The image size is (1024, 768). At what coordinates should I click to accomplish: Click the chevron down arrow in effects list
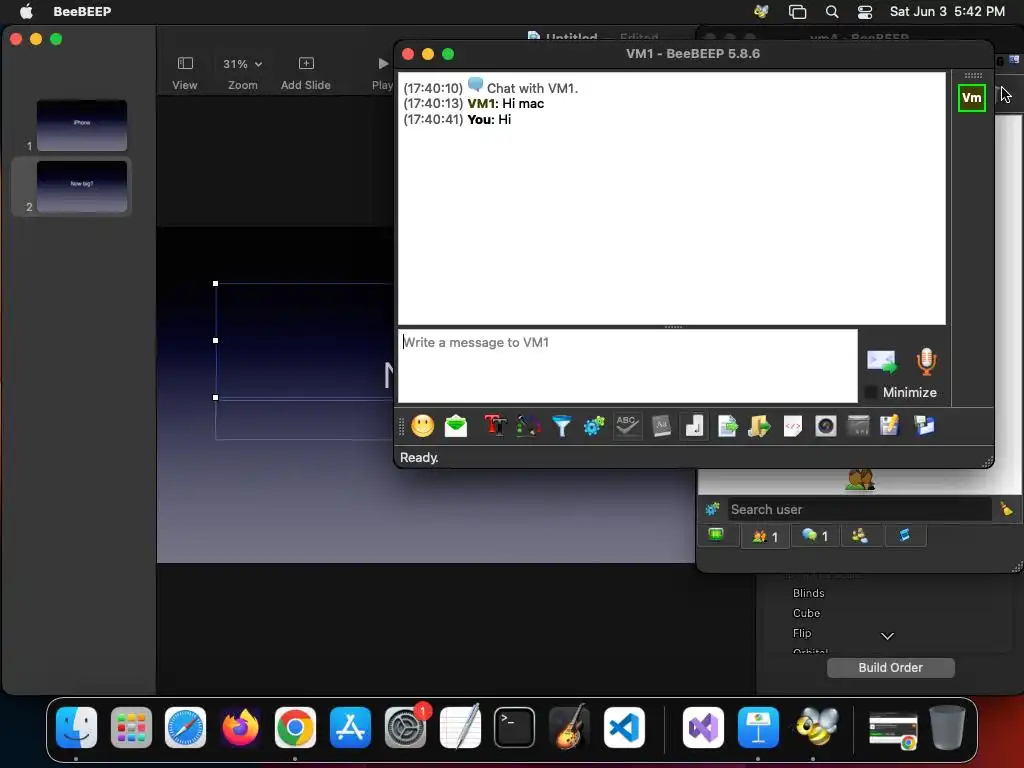(x=887, y=636)
